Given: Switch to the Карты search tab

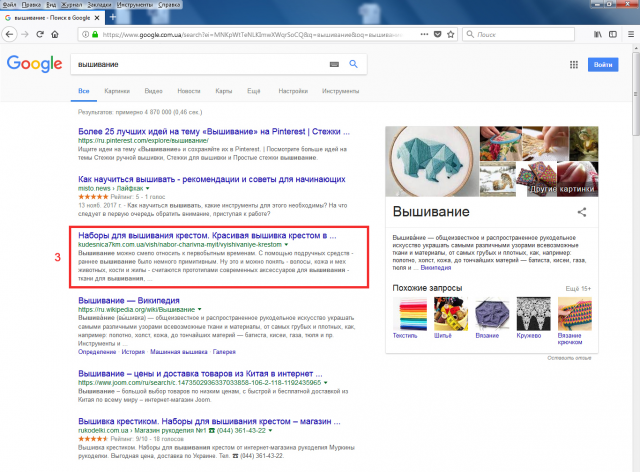Looking at the screenshot, I should [224, 91].
